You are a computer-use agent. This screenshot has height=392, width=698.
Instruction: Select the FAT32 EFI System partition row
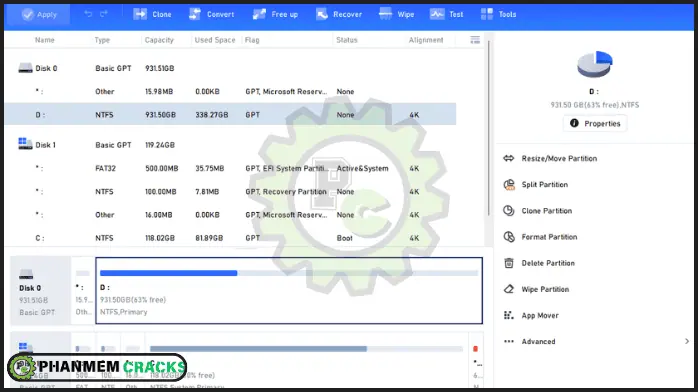pos(230,169)
